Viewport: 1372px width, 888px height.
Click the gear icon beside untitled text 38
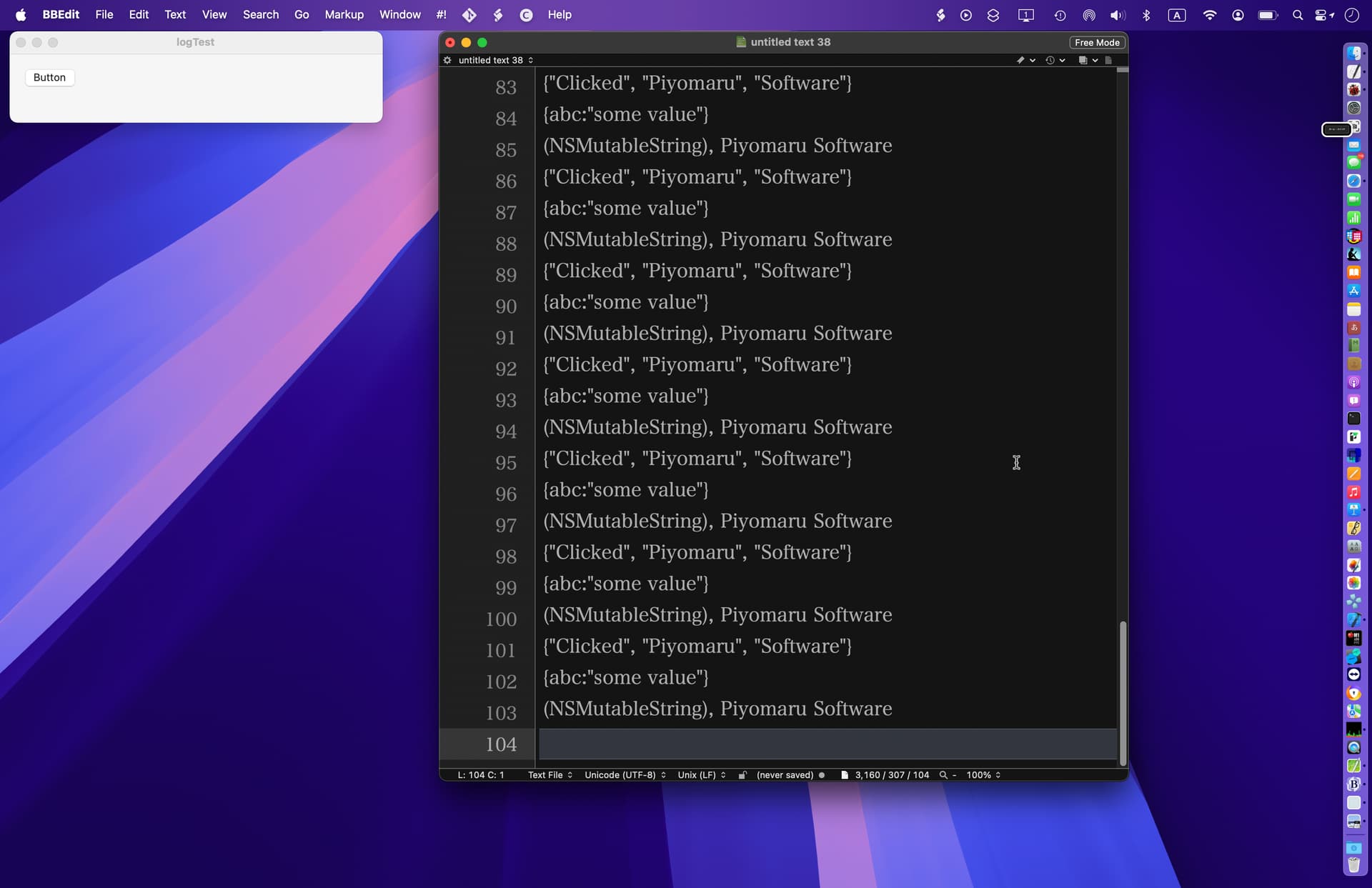447,60
